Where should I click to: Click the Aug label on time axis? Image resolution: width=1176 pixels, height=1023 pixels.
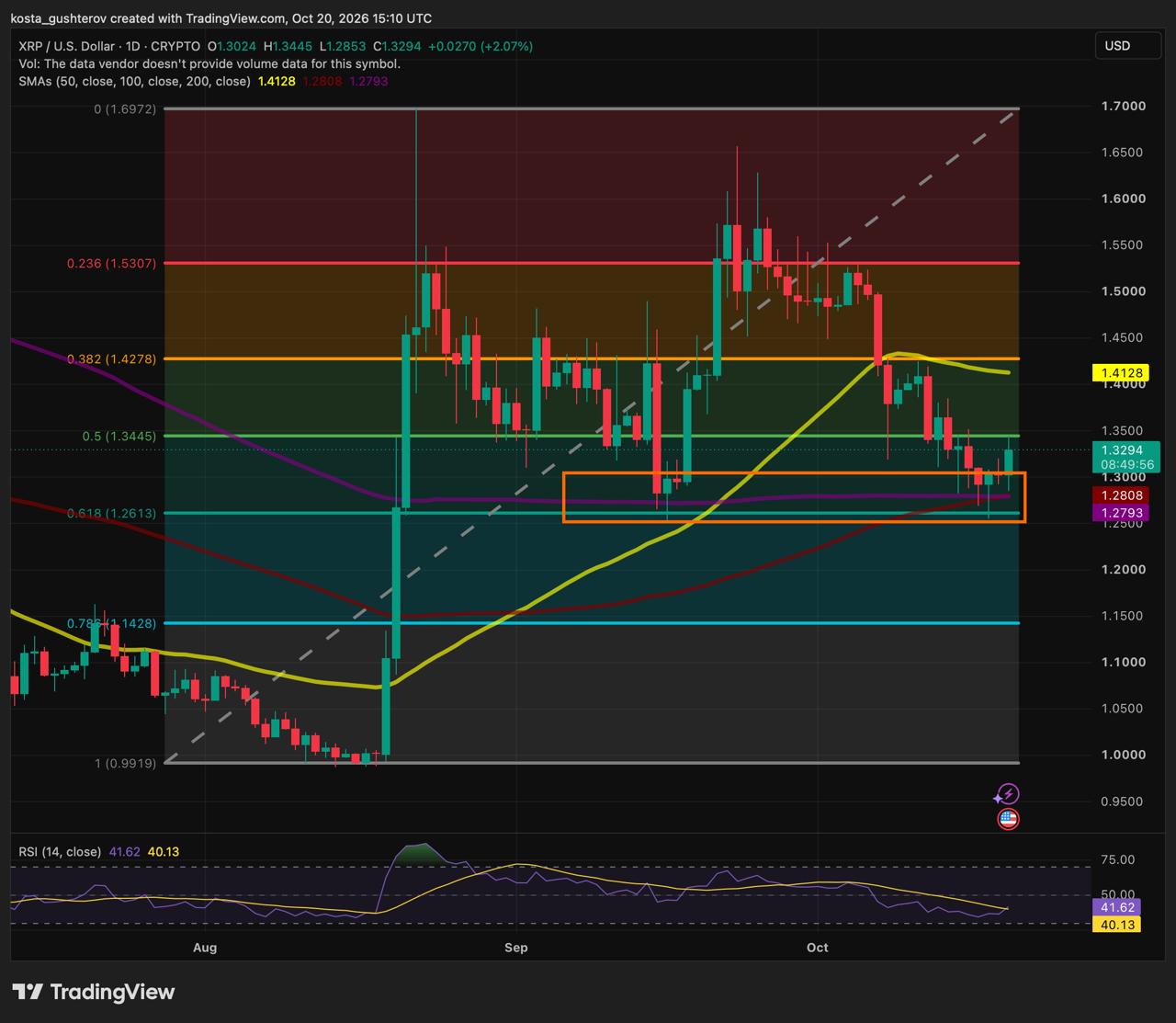pyautogui.click(x=206, y=948)
